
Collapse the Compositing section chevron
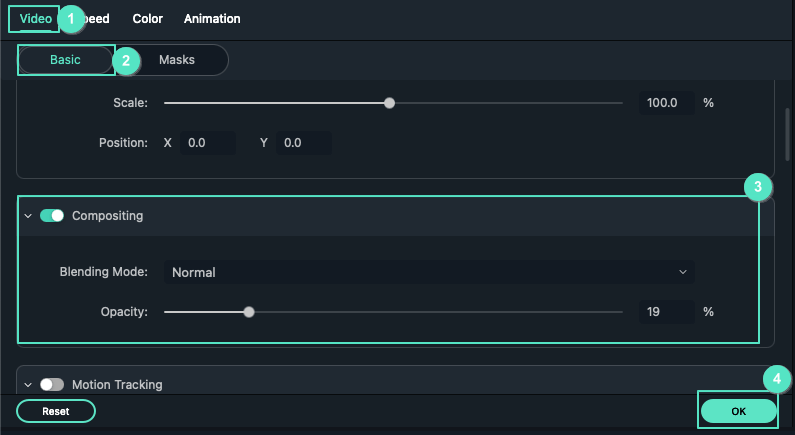(28, 216)
